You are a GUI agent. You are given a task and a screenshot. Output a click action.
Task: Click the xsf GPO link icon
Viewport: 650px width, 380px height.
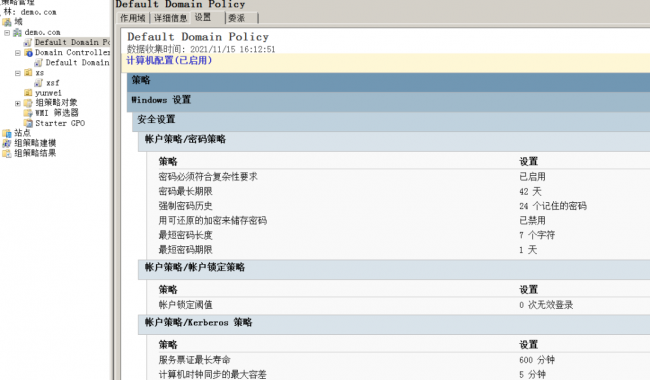click(39, 83)
